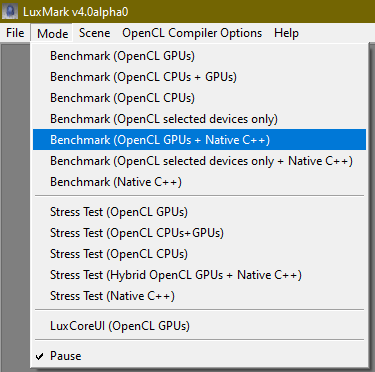Image resolution: width=375 pixels, height=372 pixels.
Task: Select Benchmark (OpenCL CPUs) mode
Action: click(x=199, y=98)
